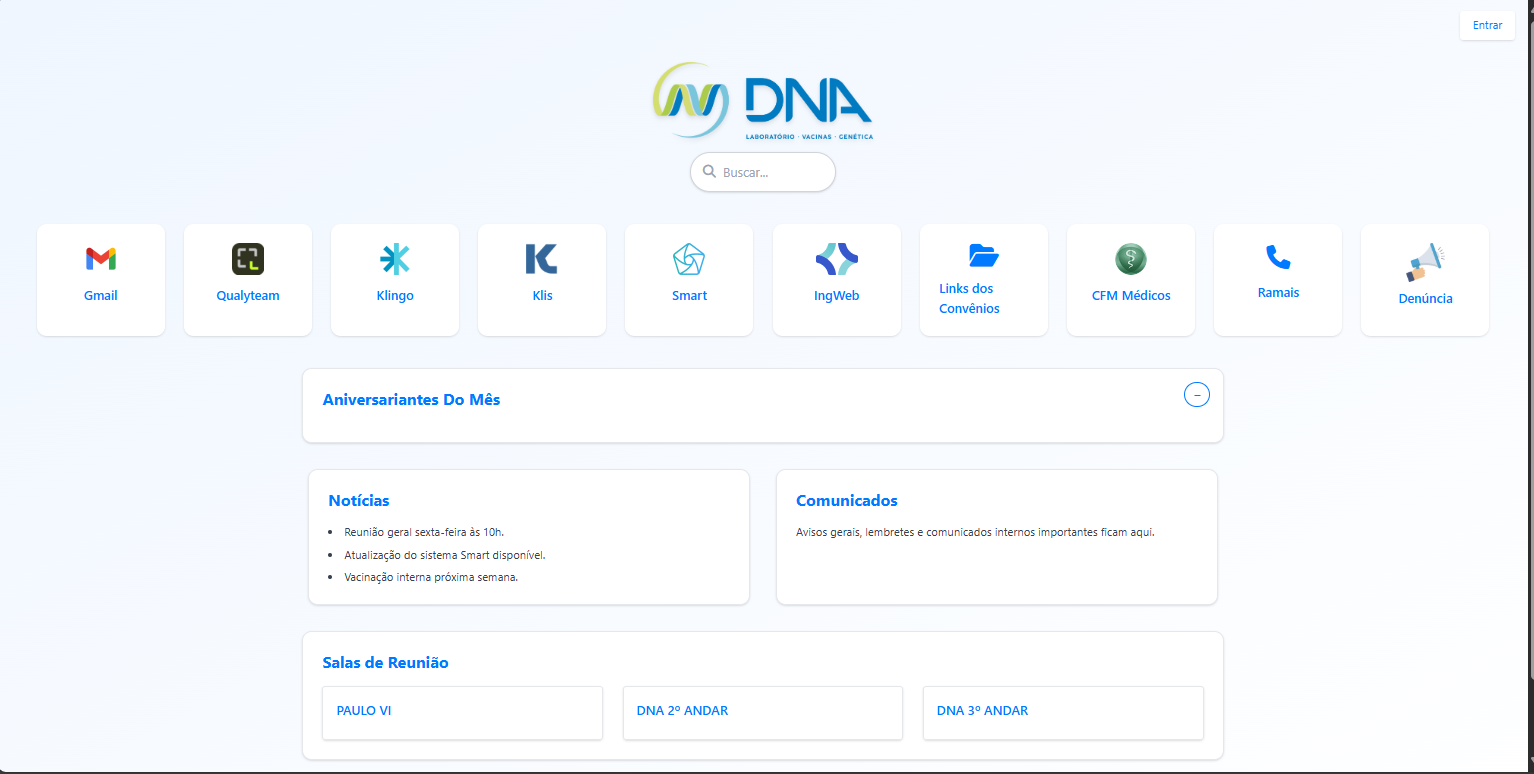Viewport: 1534px width, 774px height.
Task: Access the CFM Médicos icon
Action: coord(1130,279)
